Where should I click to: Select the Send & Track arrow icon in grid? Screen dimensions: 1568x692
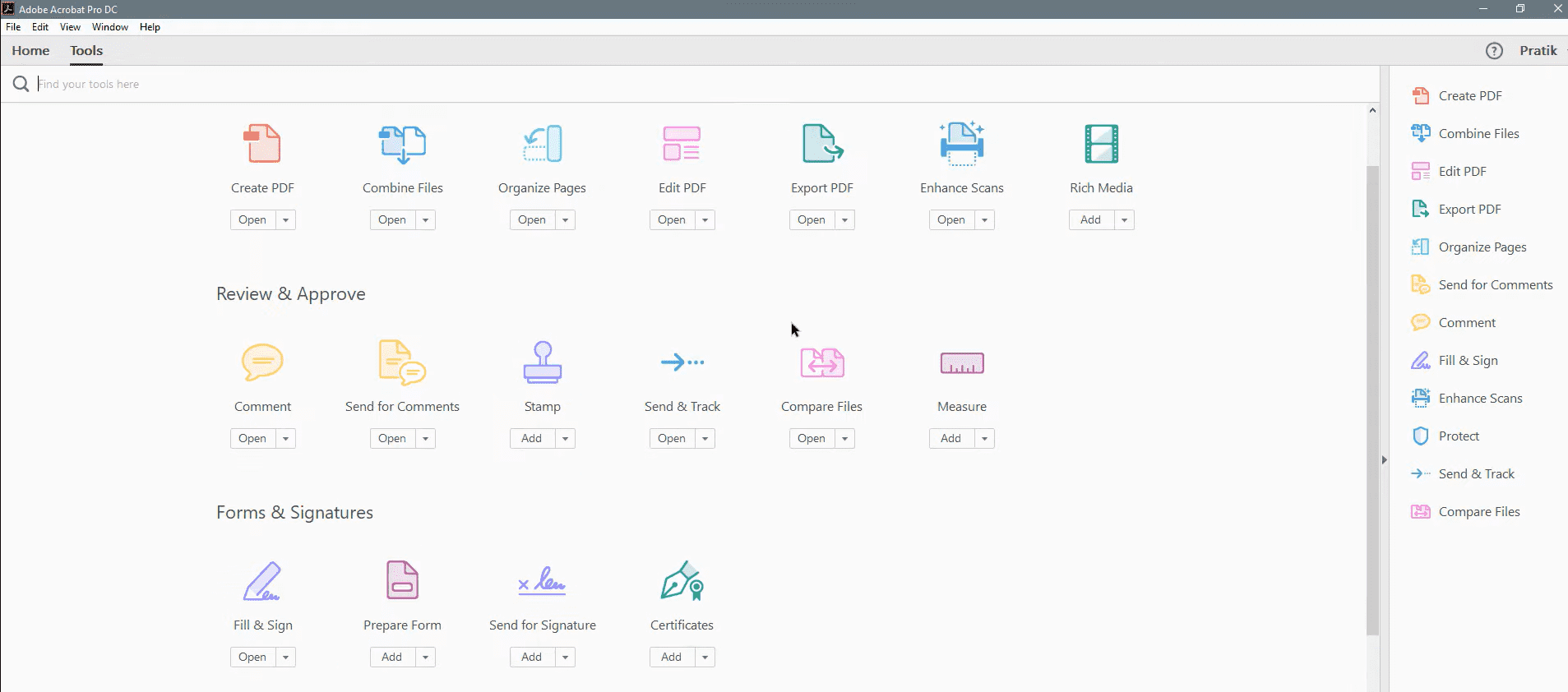click(682, 362)
